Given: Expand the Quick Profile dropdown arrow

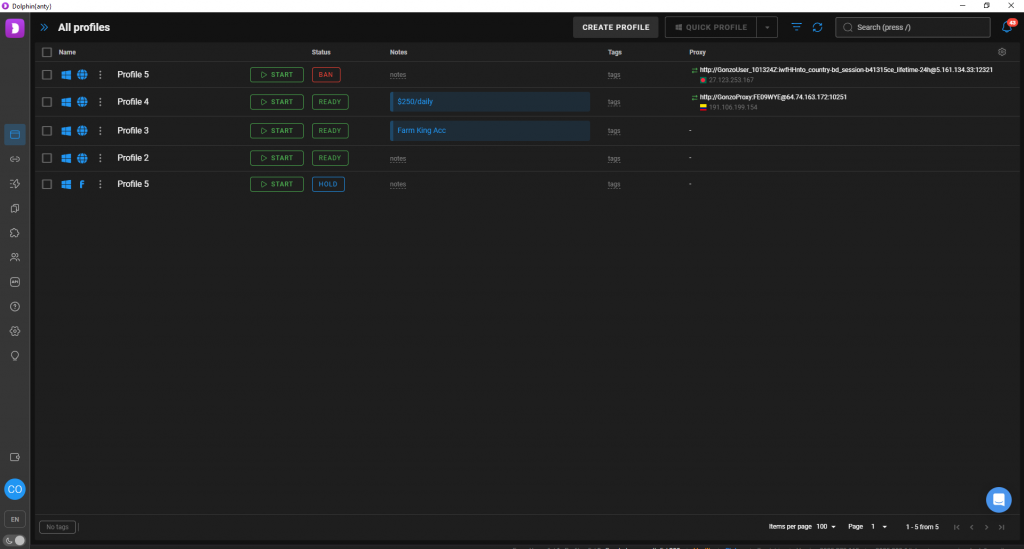Looking at the screenshot, I should click(767, 28).
